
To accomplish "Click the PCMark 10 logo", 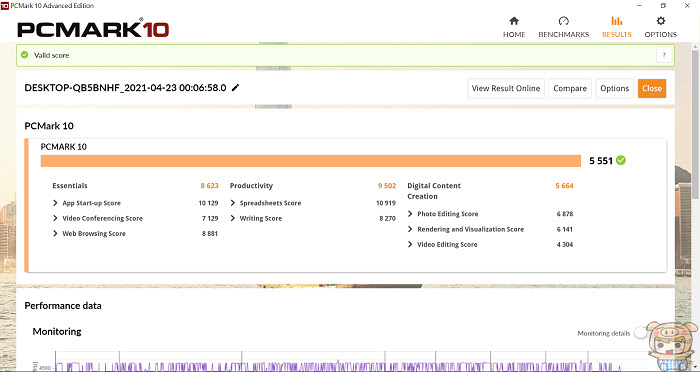I will click(x=93, y=29).
